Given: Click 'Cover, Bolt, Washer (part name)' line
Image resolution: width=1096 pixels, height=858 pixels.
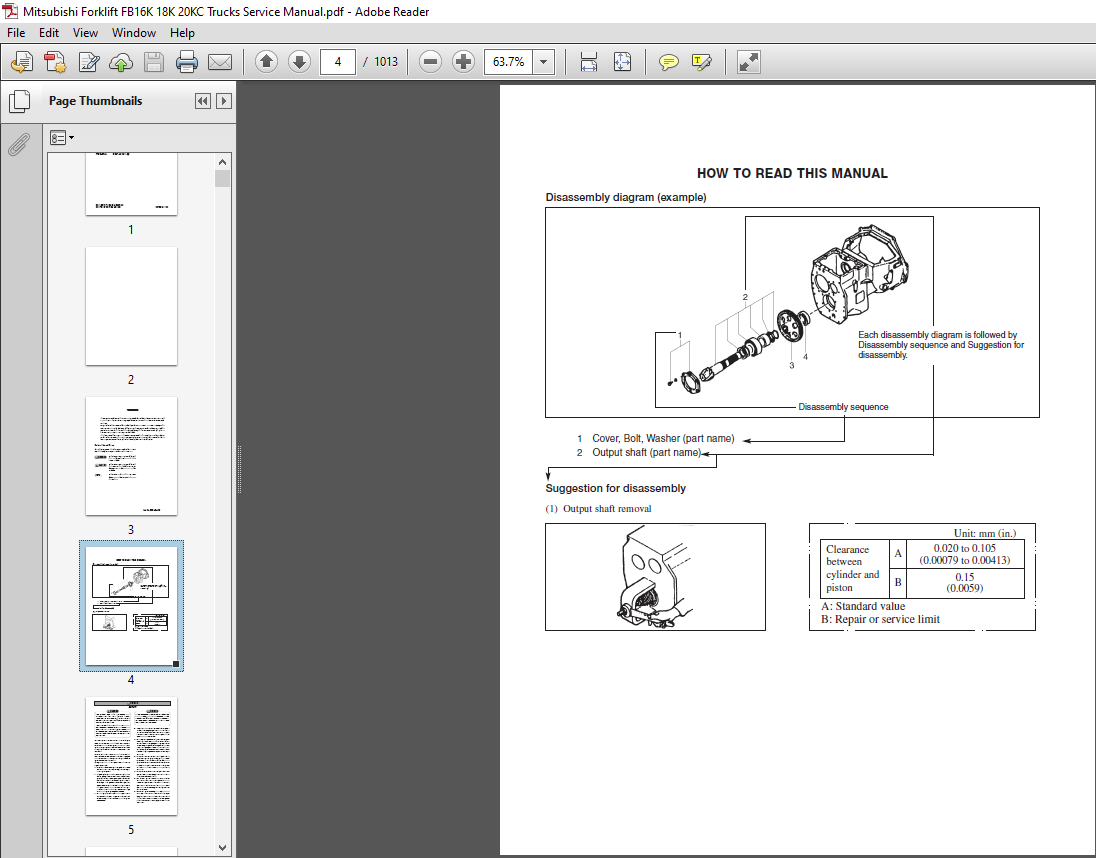Looking at the screenshot, I should pos(663,439).
